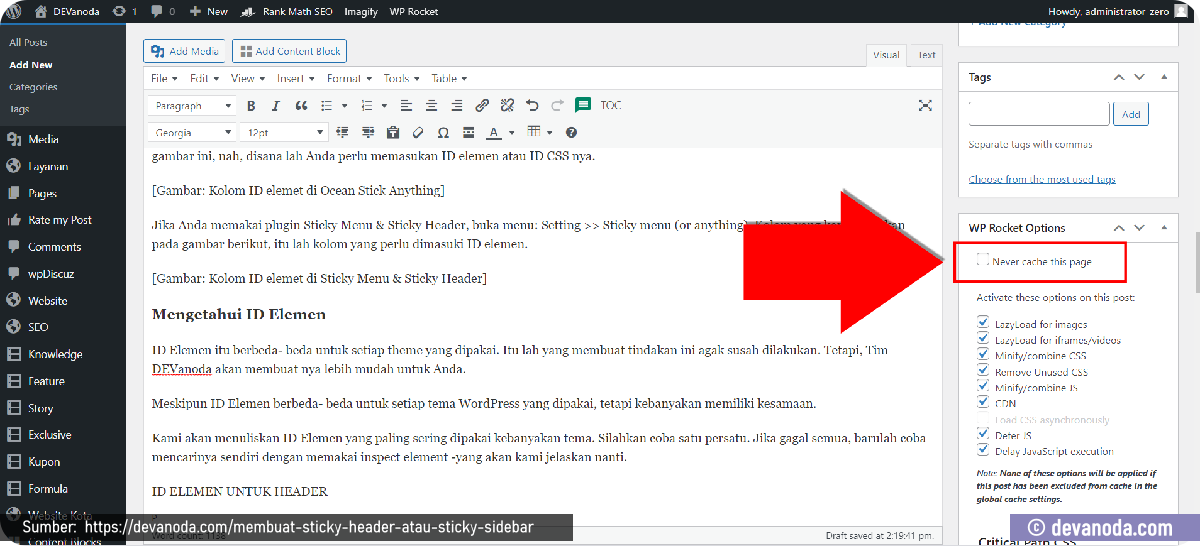The width and height of the screenshot is (1200, 546).
Task: Move WP Rocket Options panel down
Action: click(1140, 228)
